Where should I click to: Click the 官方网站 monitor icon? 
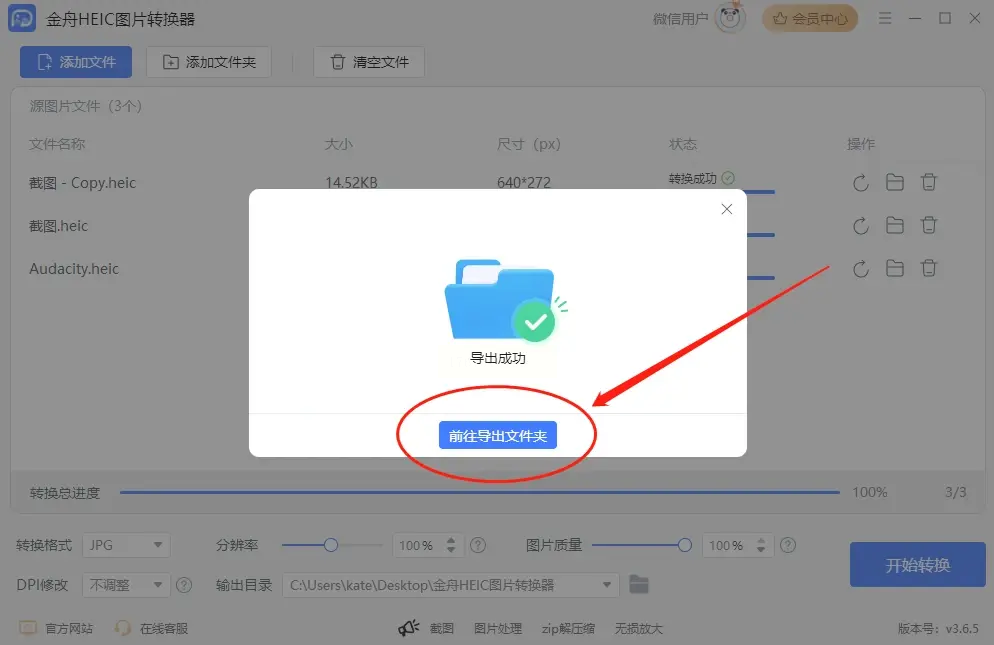[x=28, y=628]
